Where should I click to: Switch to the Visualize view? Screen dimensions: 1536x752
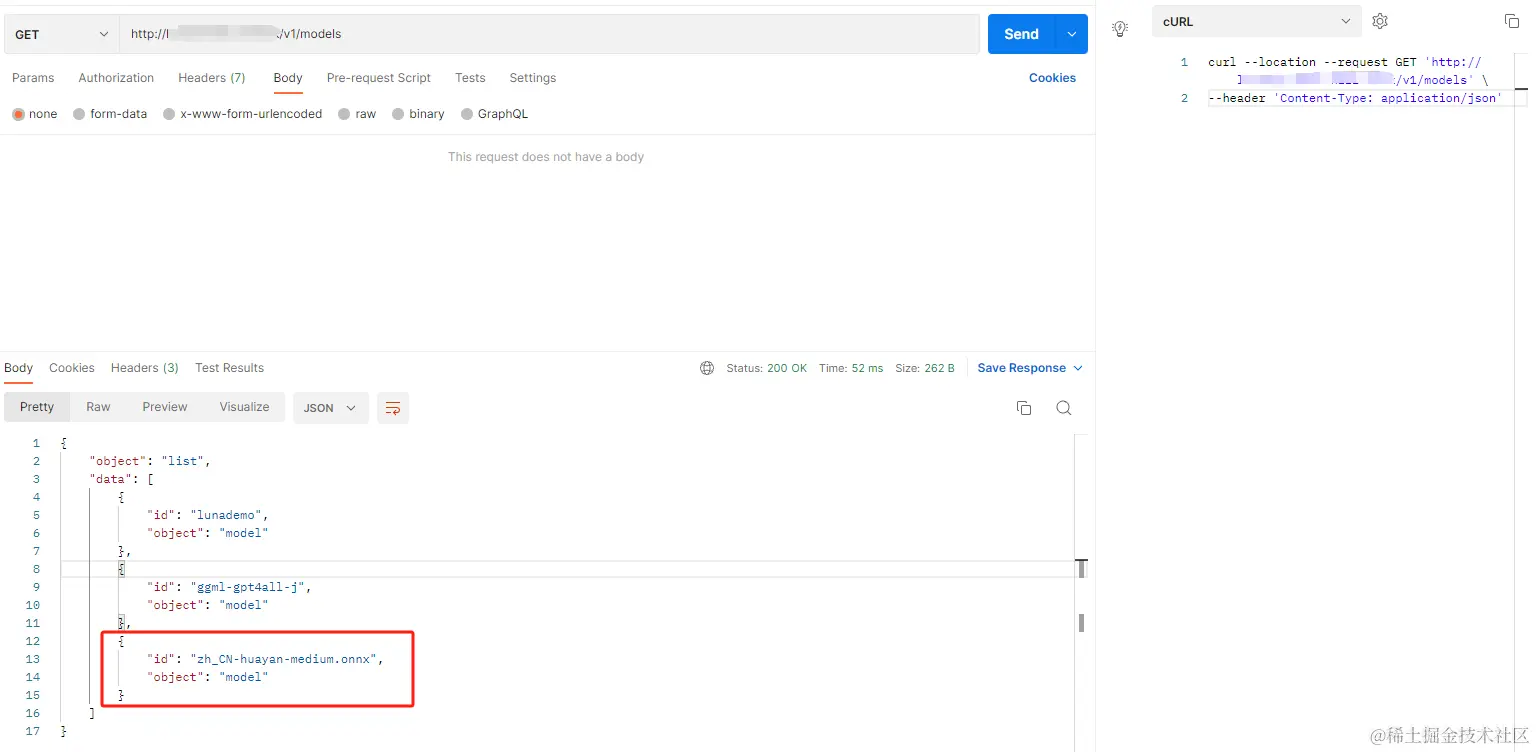pos(245,407)
